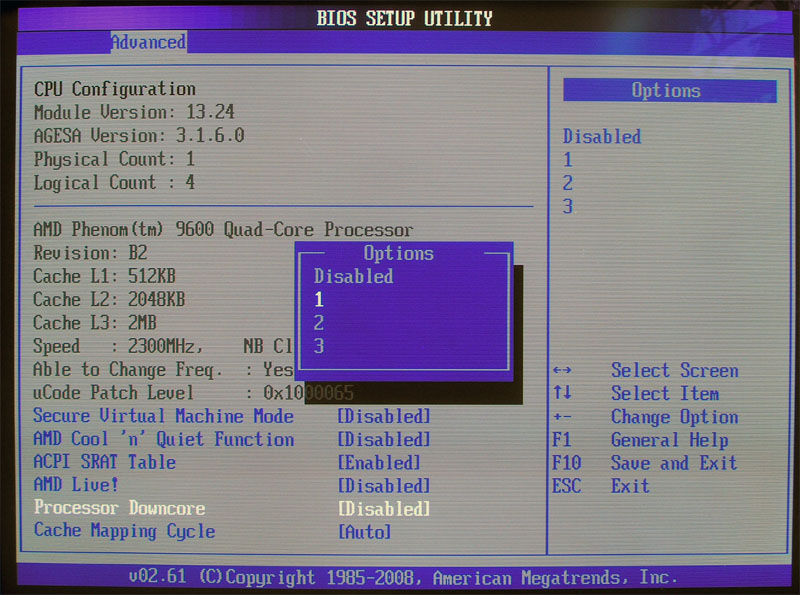The width and height of the screenshot is (800, 595).
Task: Click the Change Option help label
Action: [x=674, y=417]
